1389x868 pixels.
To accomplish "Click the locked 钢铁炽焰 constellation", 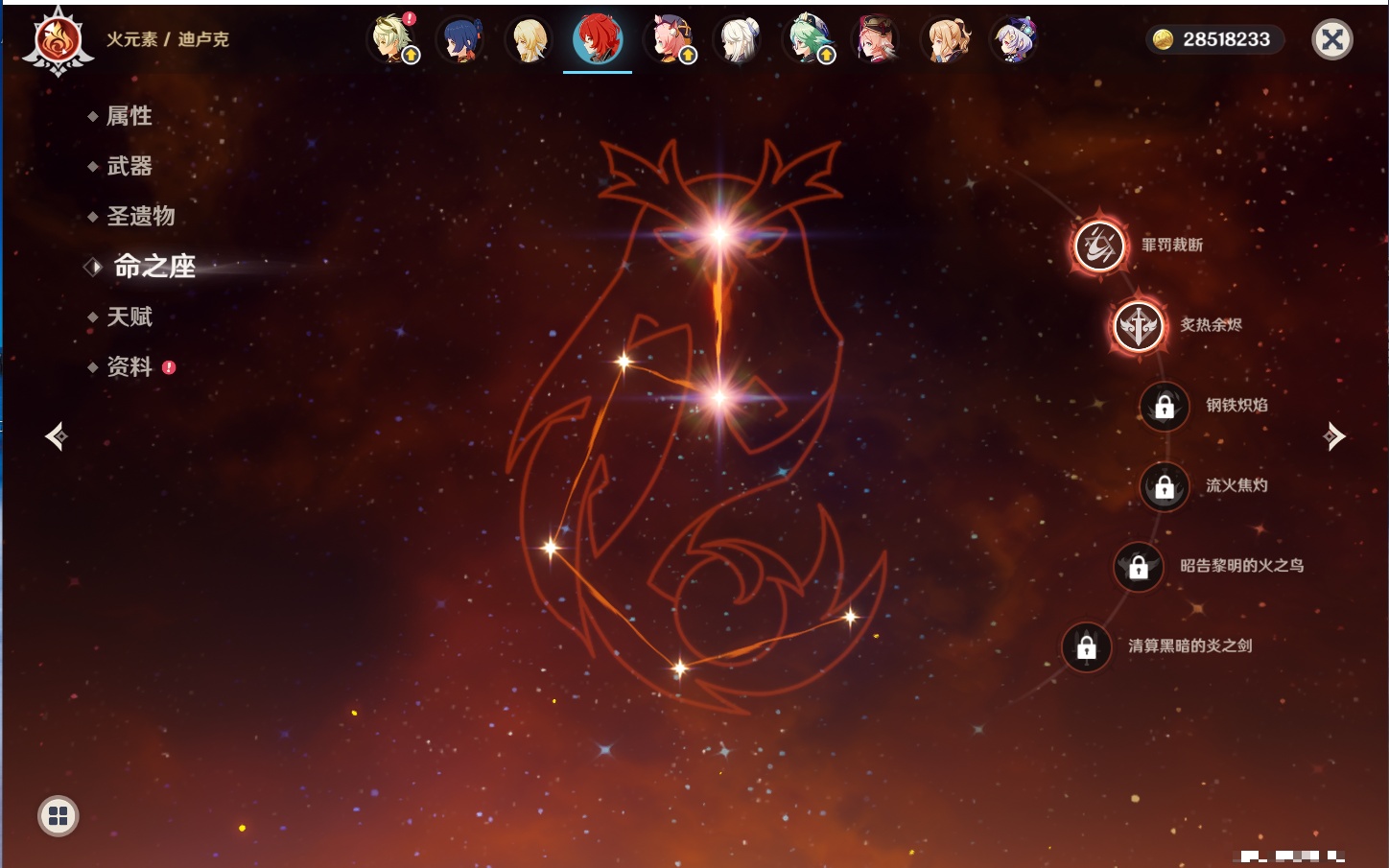I will (x=1165, y=407).
